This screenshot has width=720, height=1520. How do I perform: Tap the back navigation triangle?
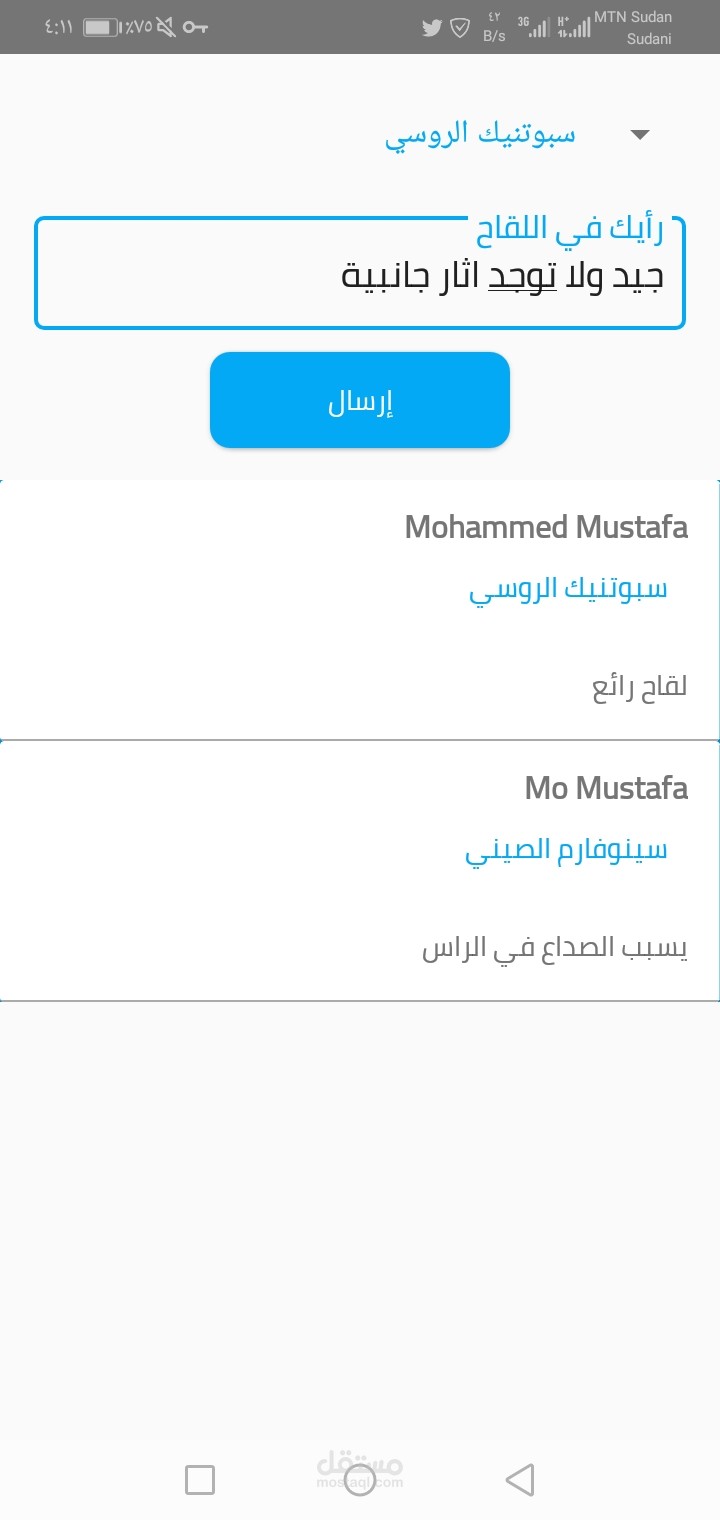(x=520, y=1479)
